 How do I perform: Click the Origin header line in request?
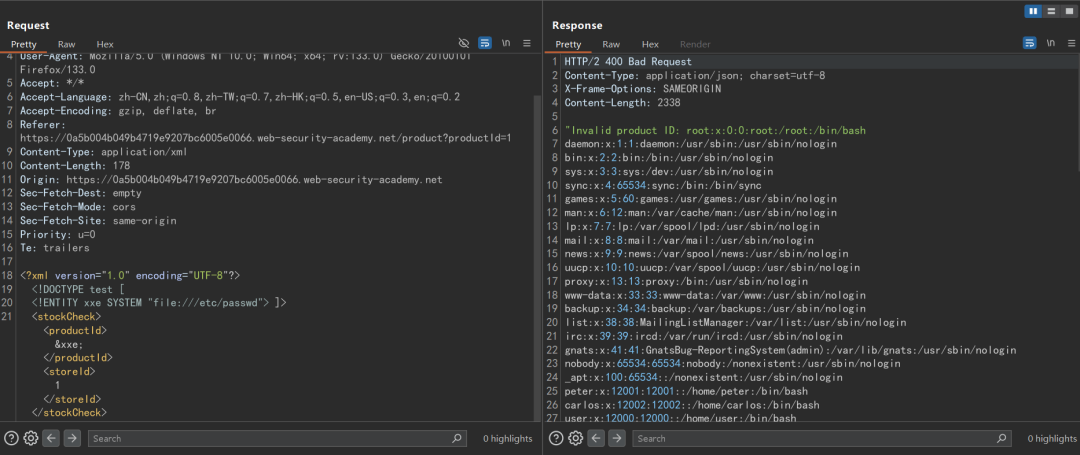231,180
